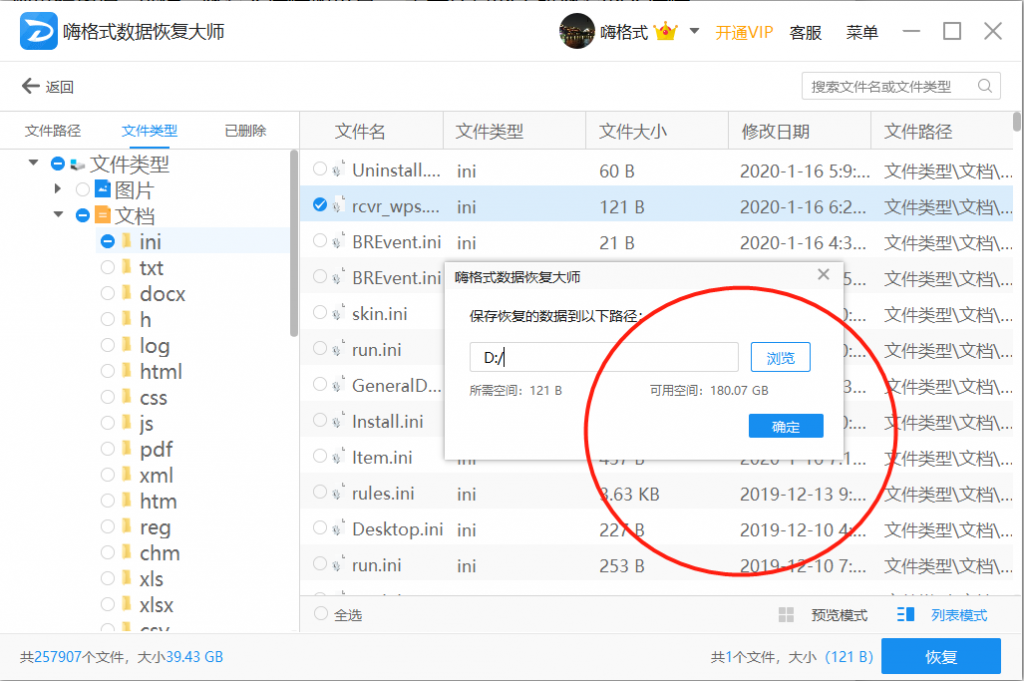
Task: Check the Uninstall ini file radio
Action: 319,169
